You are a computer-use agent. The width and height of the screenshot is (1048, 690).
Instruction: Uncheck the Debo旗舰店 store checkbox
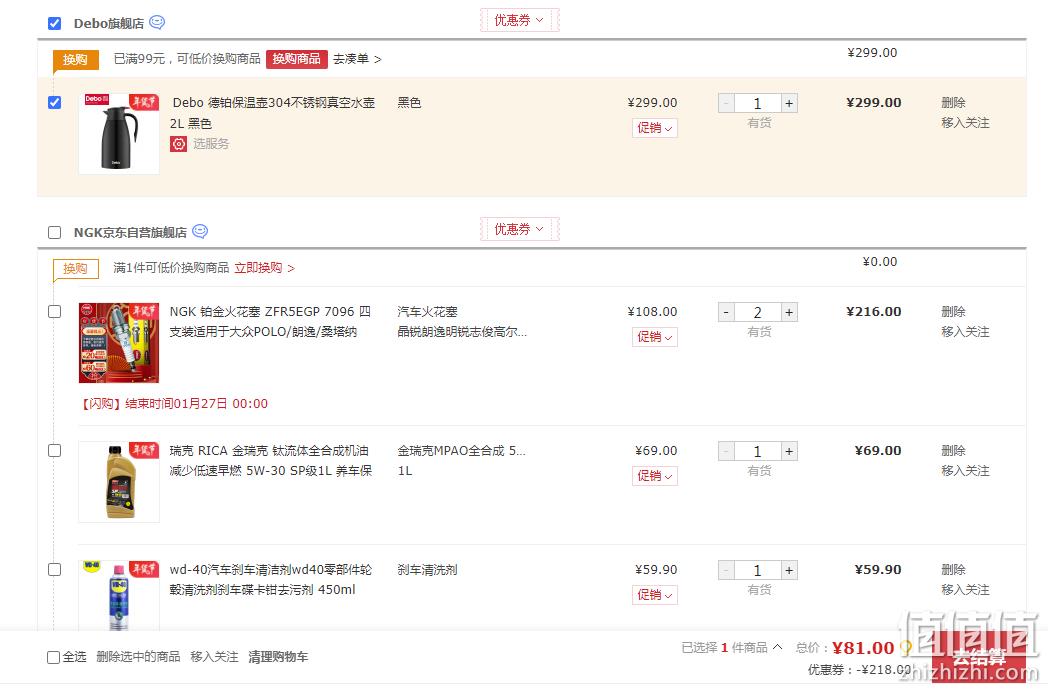(x=55, y=23)
